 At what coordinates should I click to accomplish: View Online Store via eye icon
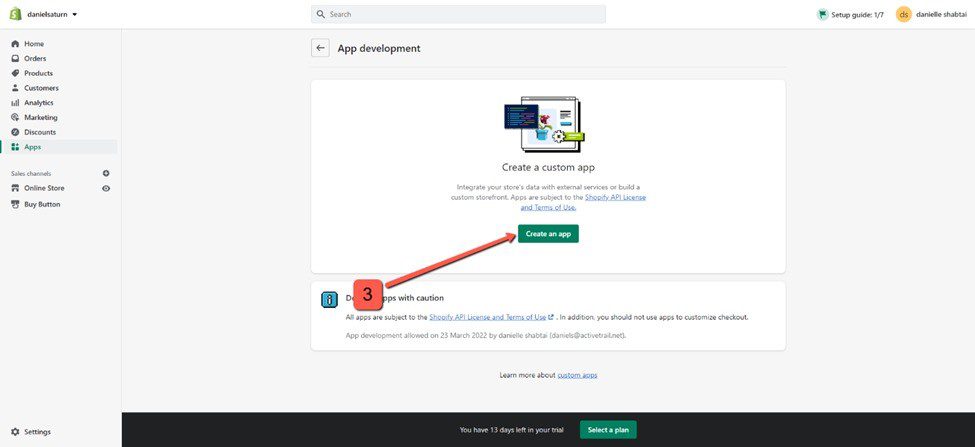click(x=106, y=188)
